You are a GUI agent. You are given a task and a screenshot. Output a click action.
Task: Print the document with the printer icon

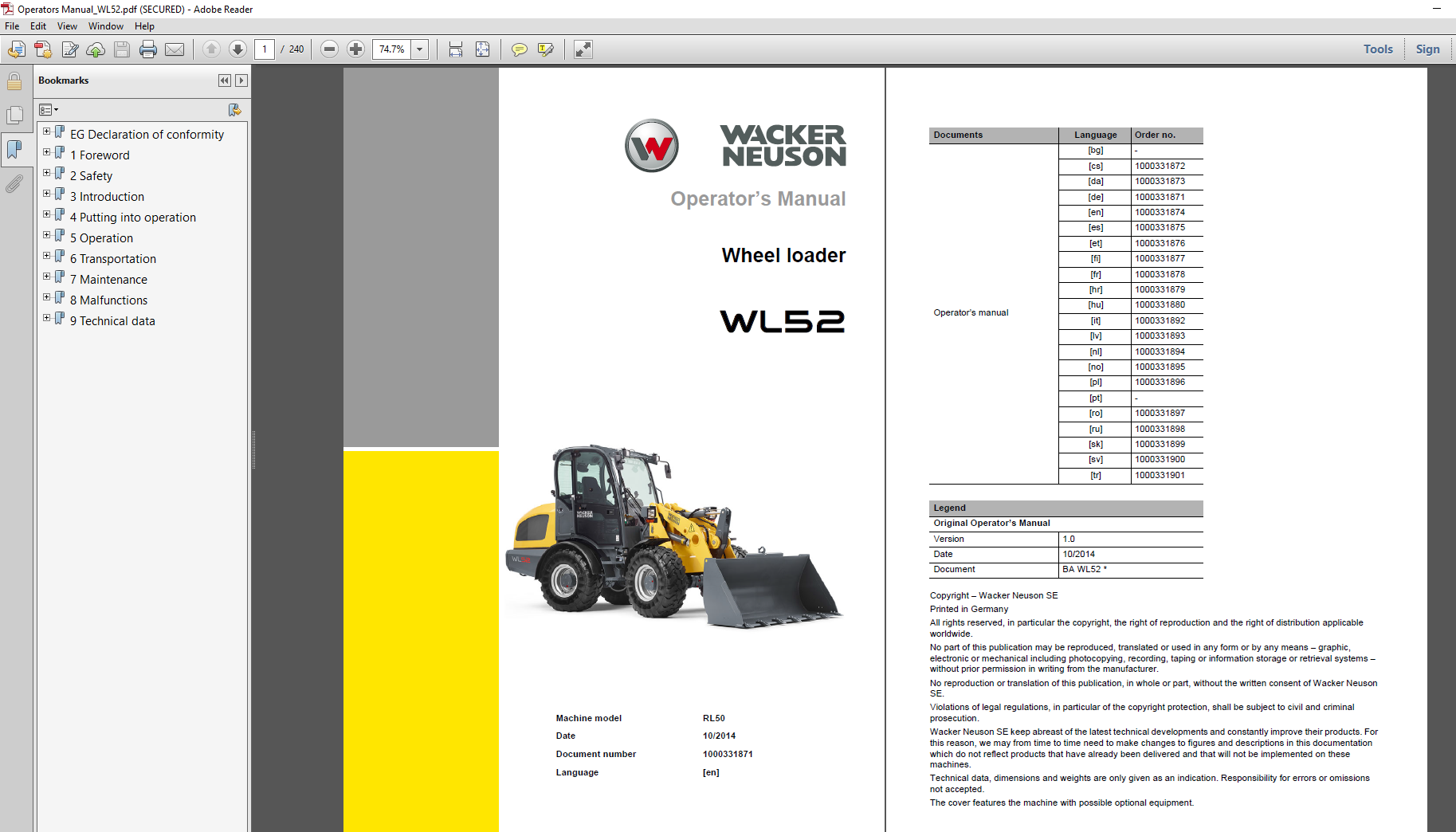(x=148, y=49)
